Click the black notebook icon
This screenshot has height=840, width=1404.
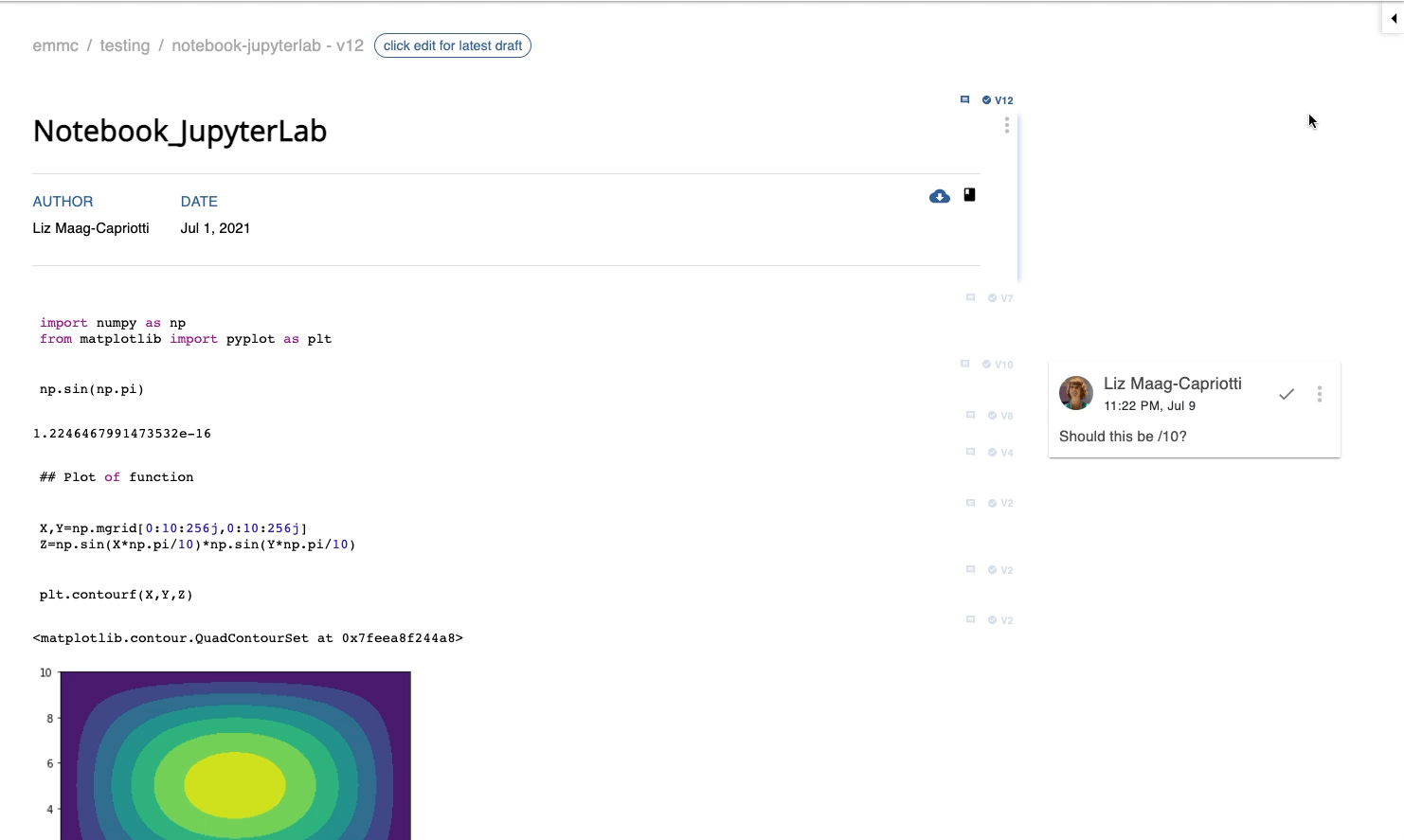(969, 195)
